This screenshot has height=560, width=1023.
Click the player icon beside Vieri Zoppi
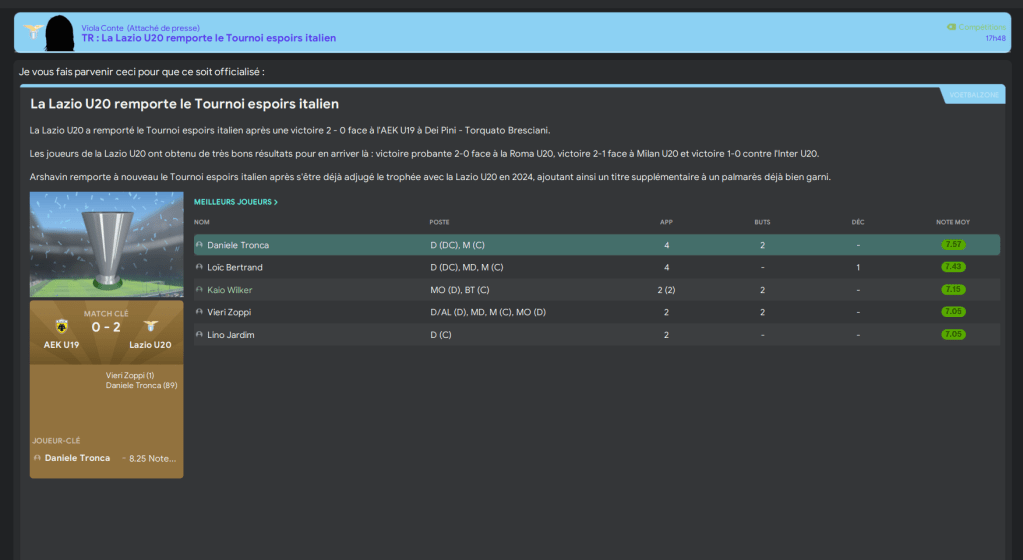click(199, 312)
